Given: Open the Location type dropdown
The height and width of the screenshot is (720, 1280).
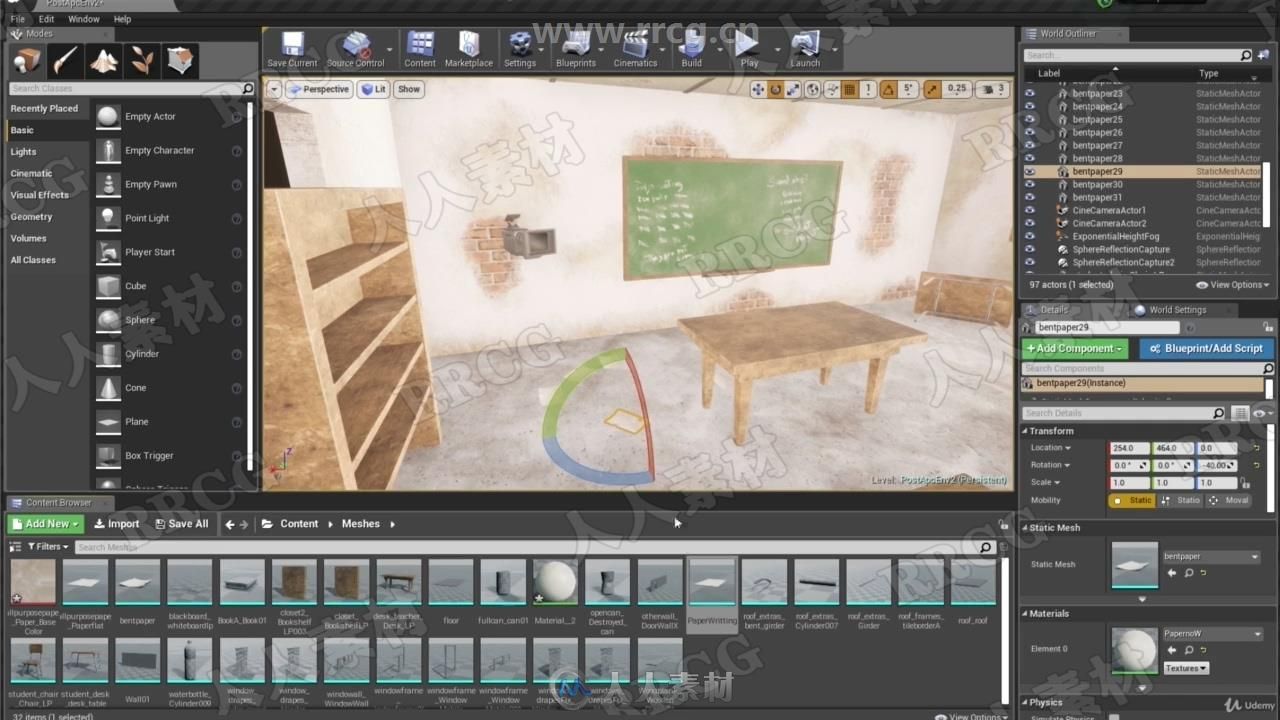Looking at the screenshot, I should [x=1050, y=448].
